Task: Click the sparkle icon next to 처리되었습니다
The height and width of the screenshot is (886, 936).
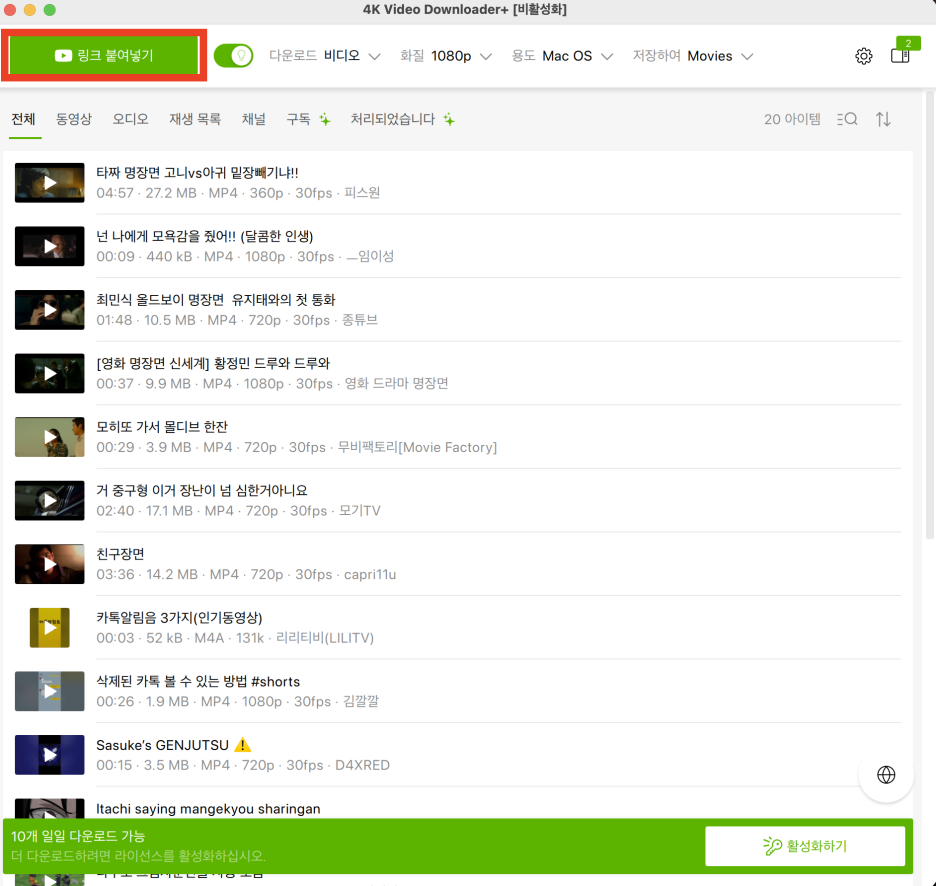Action: [449, 119]
